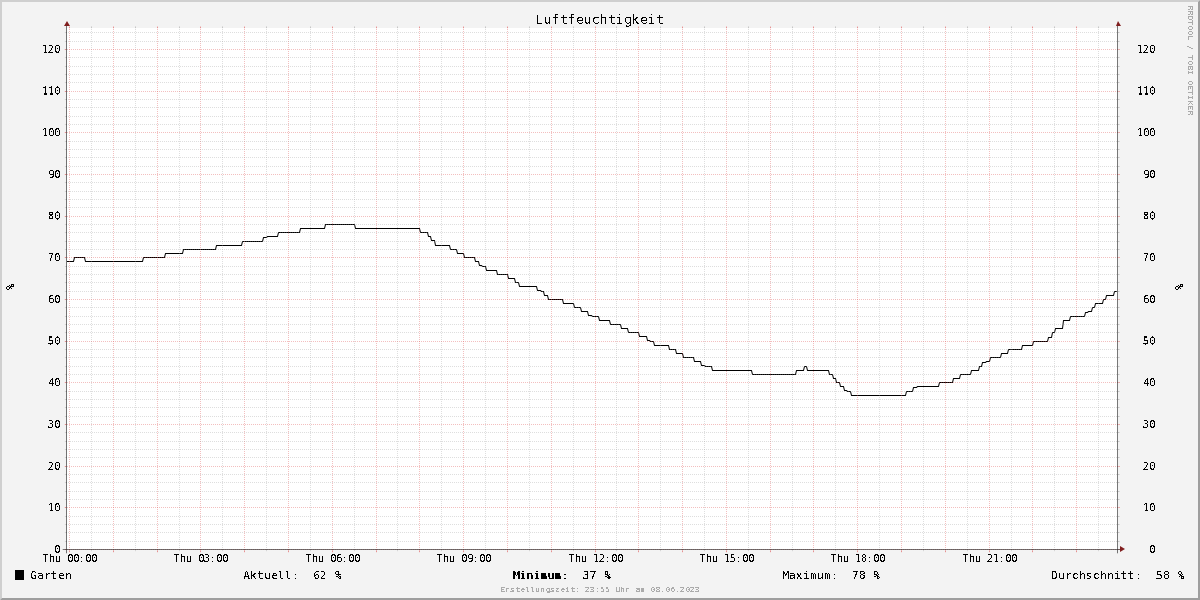This screenshot has height=600, width=1200.
Task: Click the Maximum: label in the legend
Action: click(x=809, y=575)
